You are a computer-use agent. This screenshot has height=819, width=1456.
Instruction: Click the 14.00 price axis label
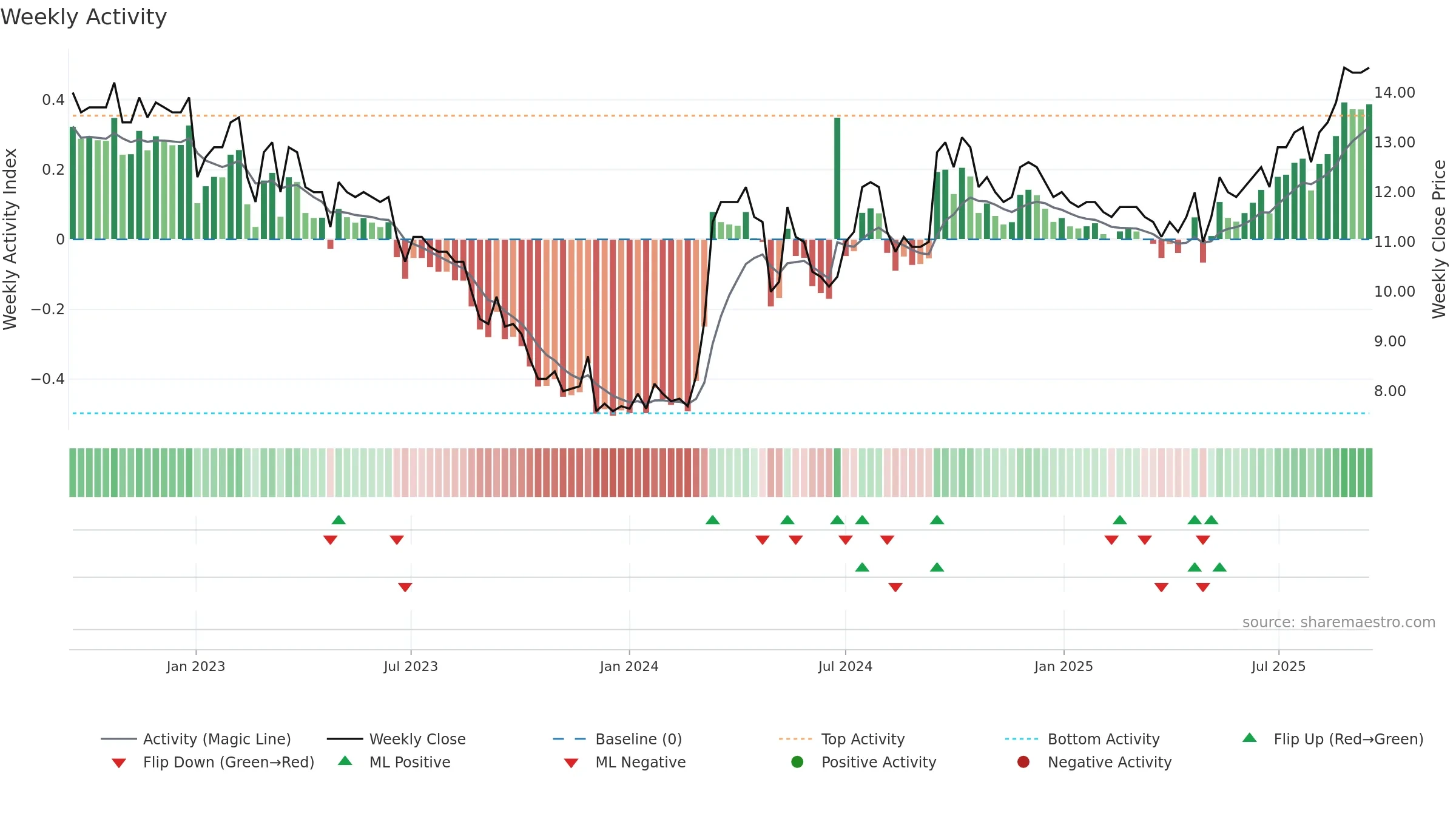[x=1394, y=93]
